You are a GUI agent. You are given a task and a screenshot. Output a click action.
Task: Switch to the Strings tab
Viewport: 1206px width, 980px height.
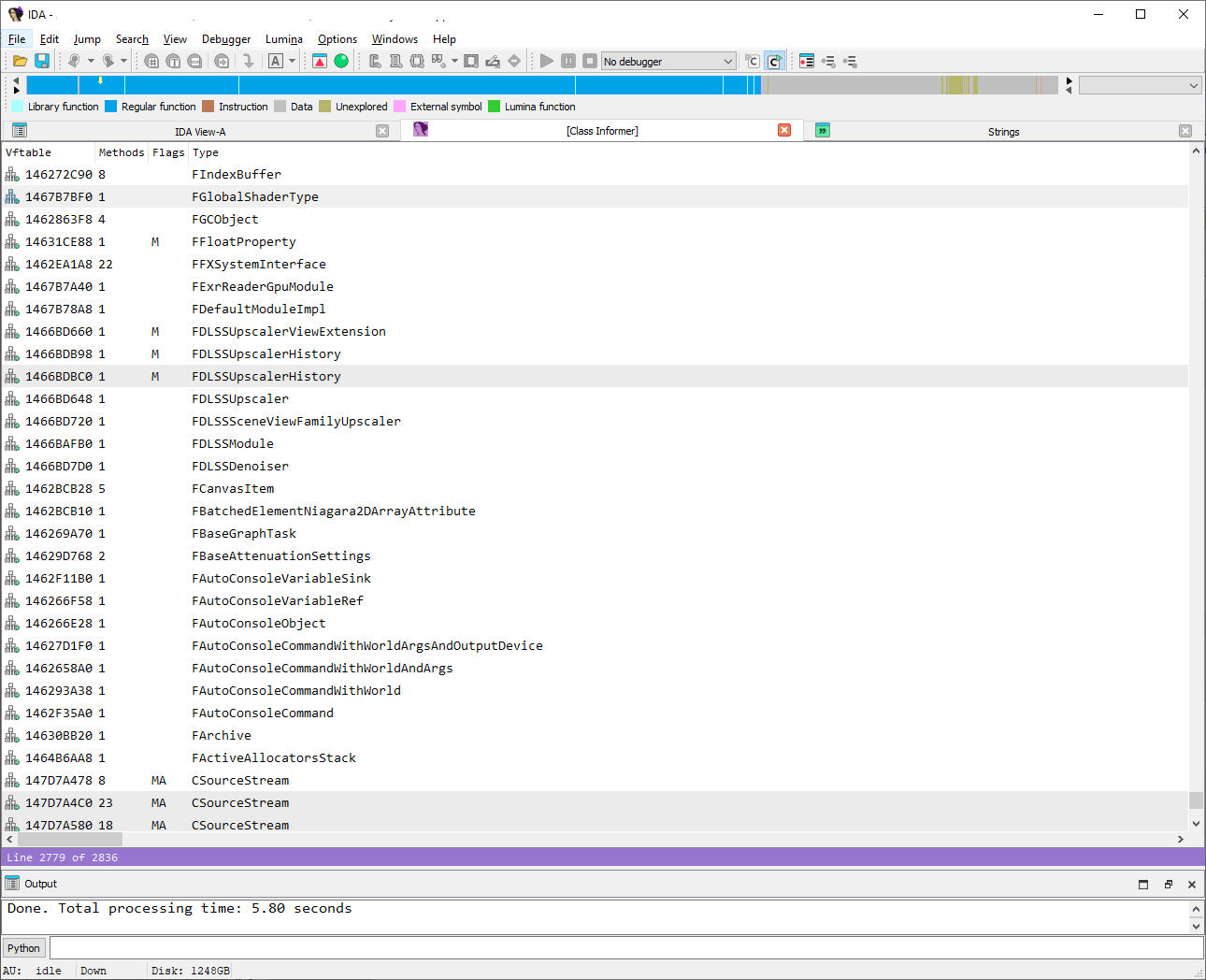pyautogui.click(x=1003, y=132)
